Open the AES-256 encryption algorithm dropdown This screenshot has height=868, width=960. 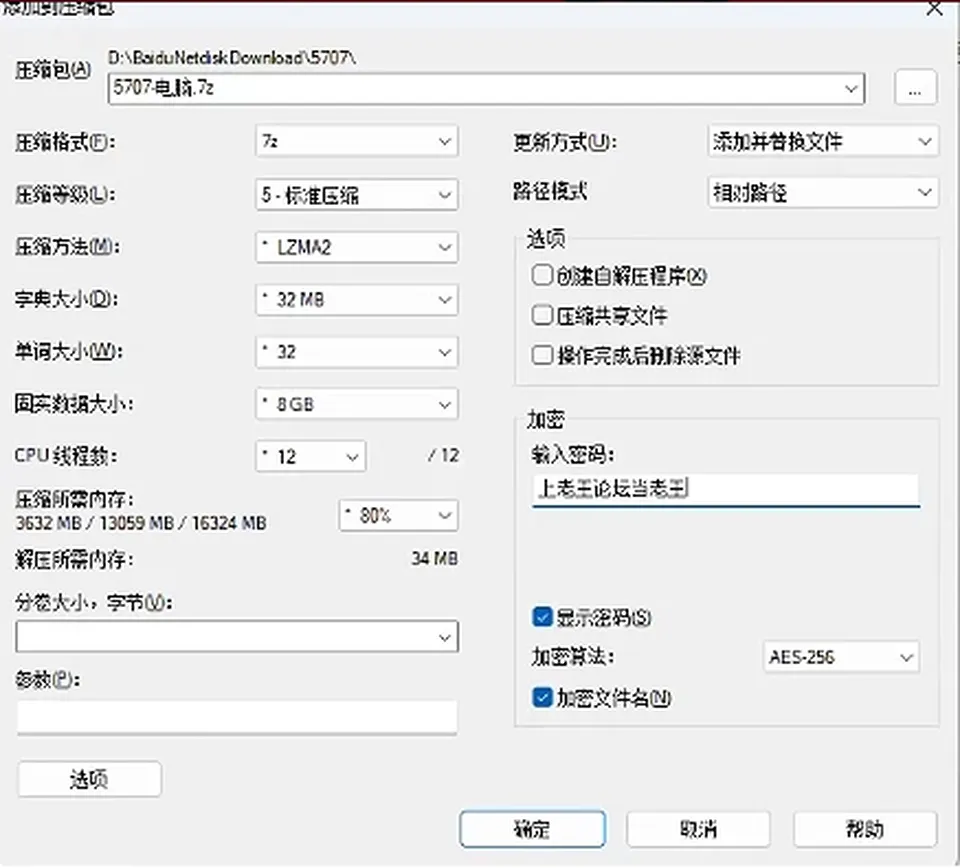point(841,657)
